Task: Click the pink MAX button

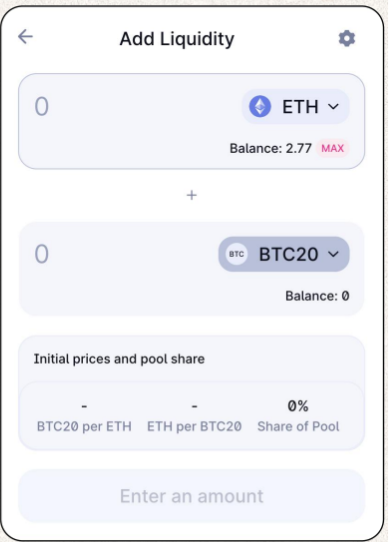Action: pos(333,148)
